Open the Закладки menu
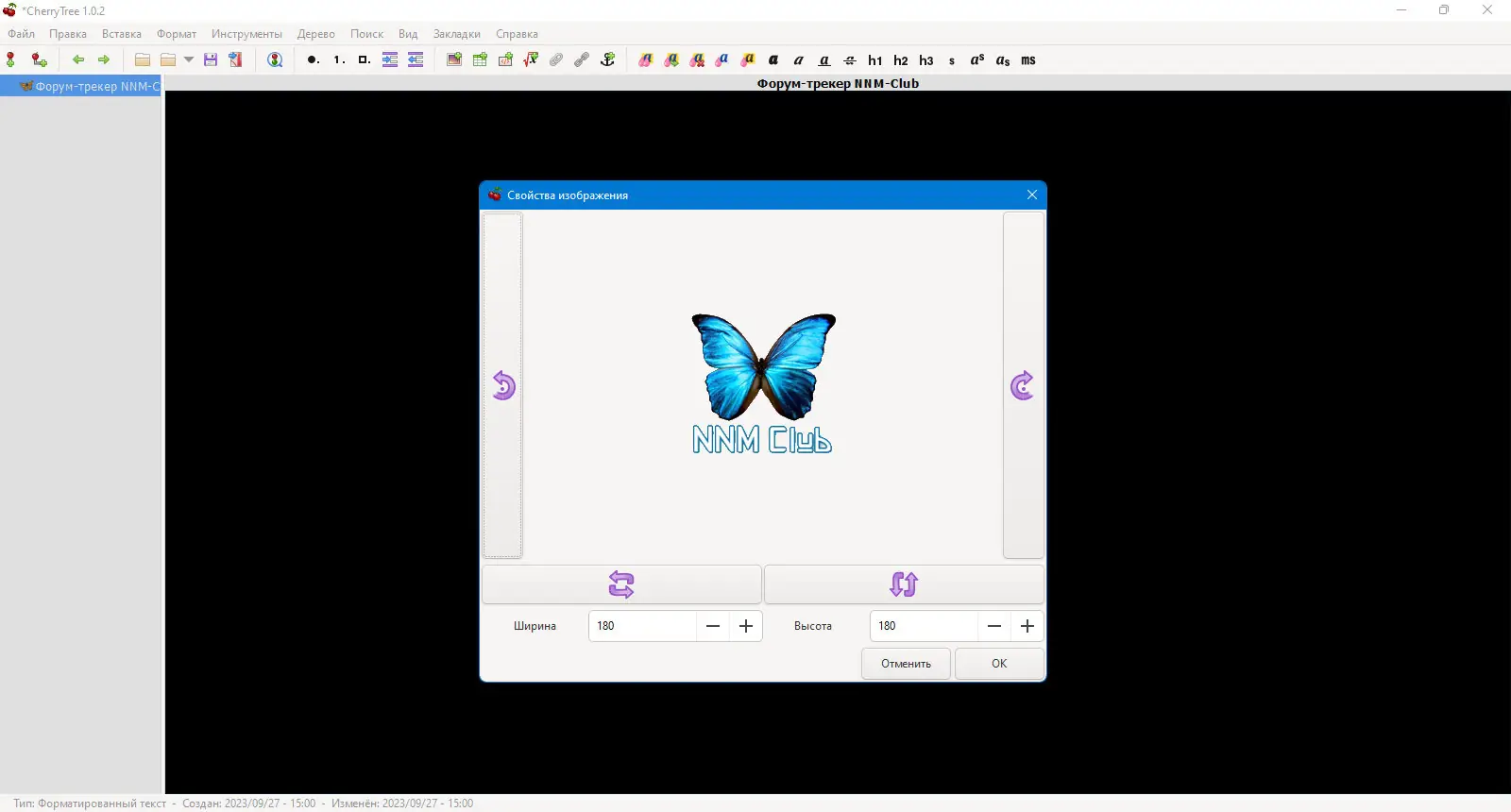 (x=457, y=34)
